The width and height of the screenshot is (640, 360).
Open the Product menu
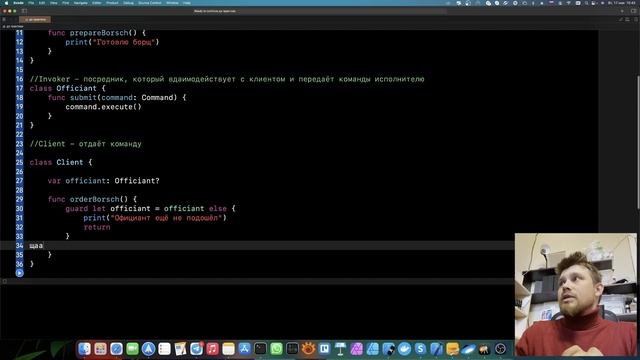112,3
